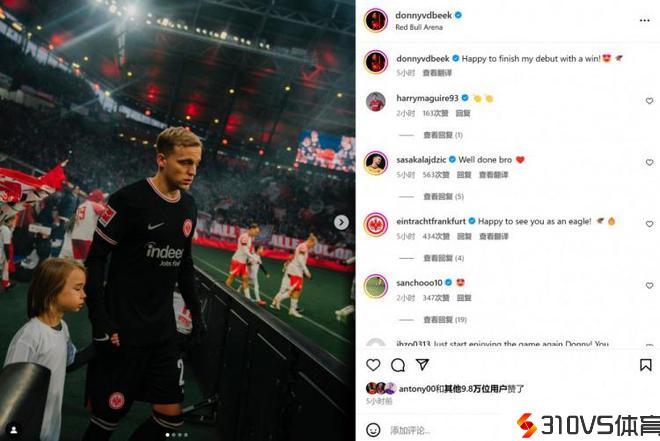This screenshot has height=441, width=660.
Task: Like the post with the heart icon
Action: click(373, 365)
